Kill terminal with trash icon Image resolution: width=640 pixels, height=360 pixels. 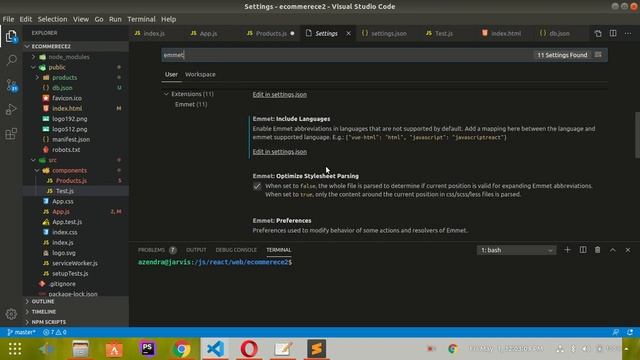(598, 250)
